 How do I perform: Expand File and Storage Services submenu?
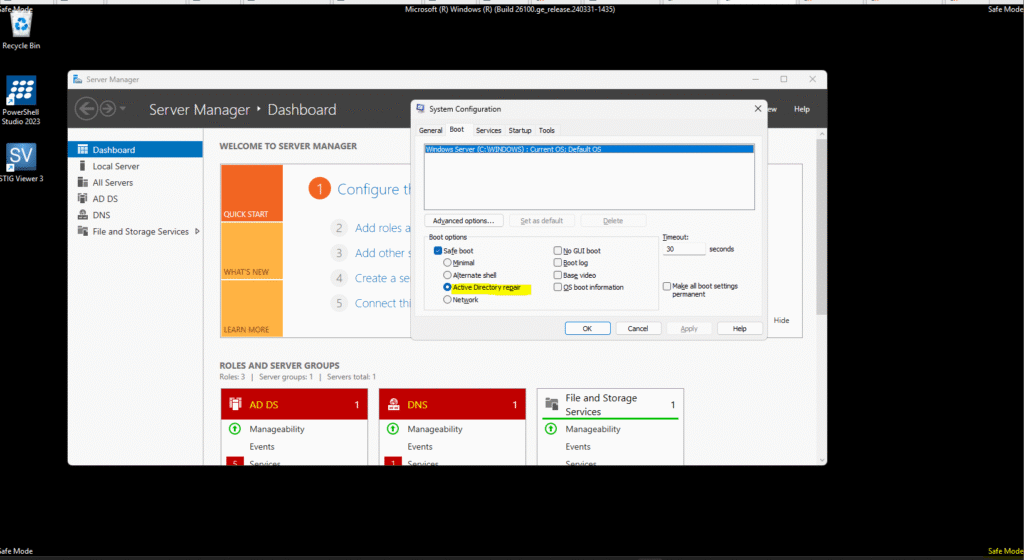pyautogui.click(x=197, y=231)
